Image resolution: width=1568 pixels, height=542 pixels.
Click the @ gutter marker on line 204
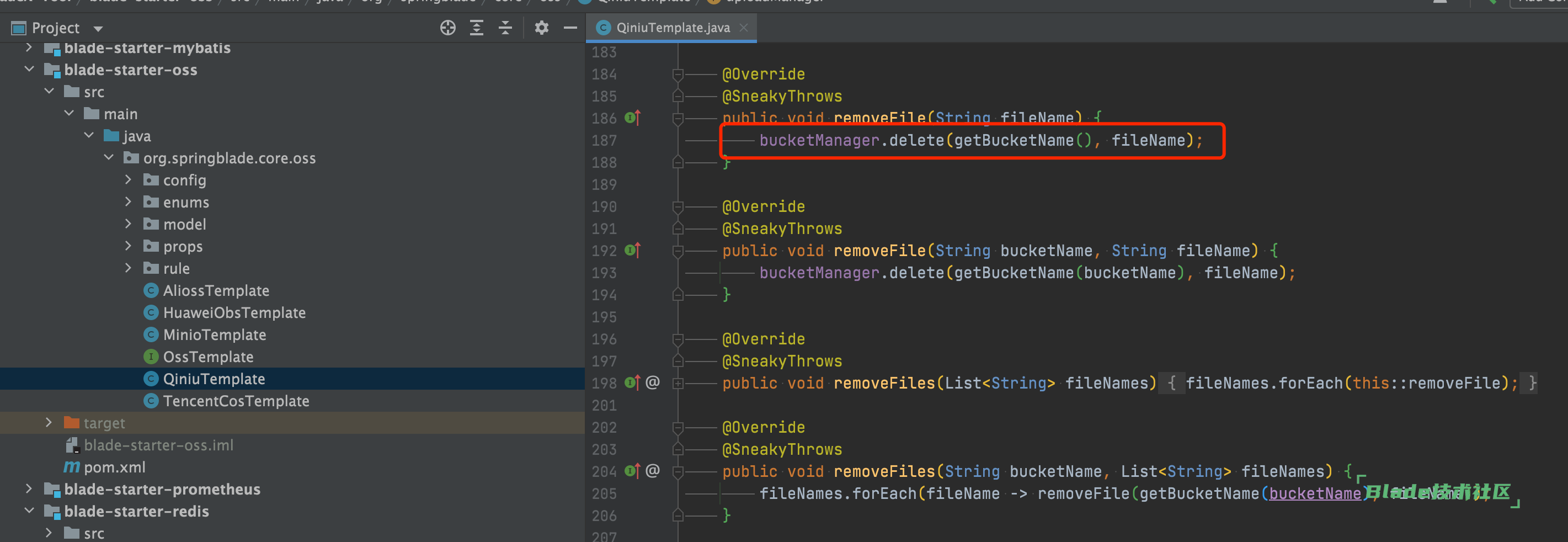653,471
